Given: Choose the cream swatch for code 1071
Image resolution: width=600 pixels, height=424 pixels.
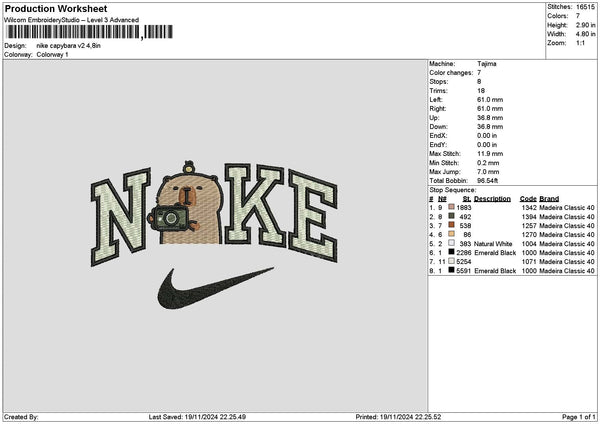Looking at the screenshot, I should click(x=452, y=261).
